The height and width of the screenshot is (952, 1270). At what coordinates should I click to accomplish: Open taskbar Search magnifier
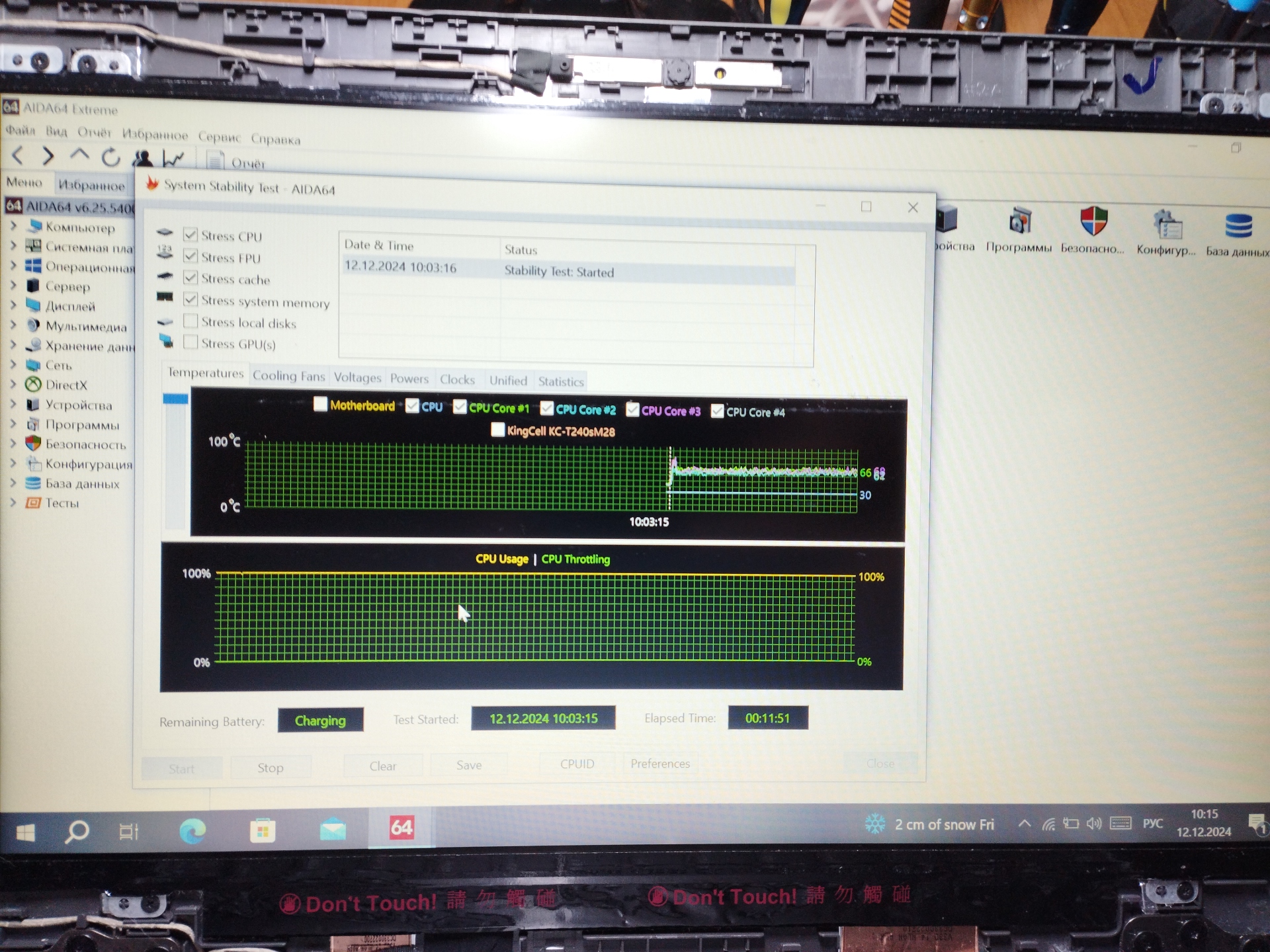pyautogui.click(x=77, y=831)
